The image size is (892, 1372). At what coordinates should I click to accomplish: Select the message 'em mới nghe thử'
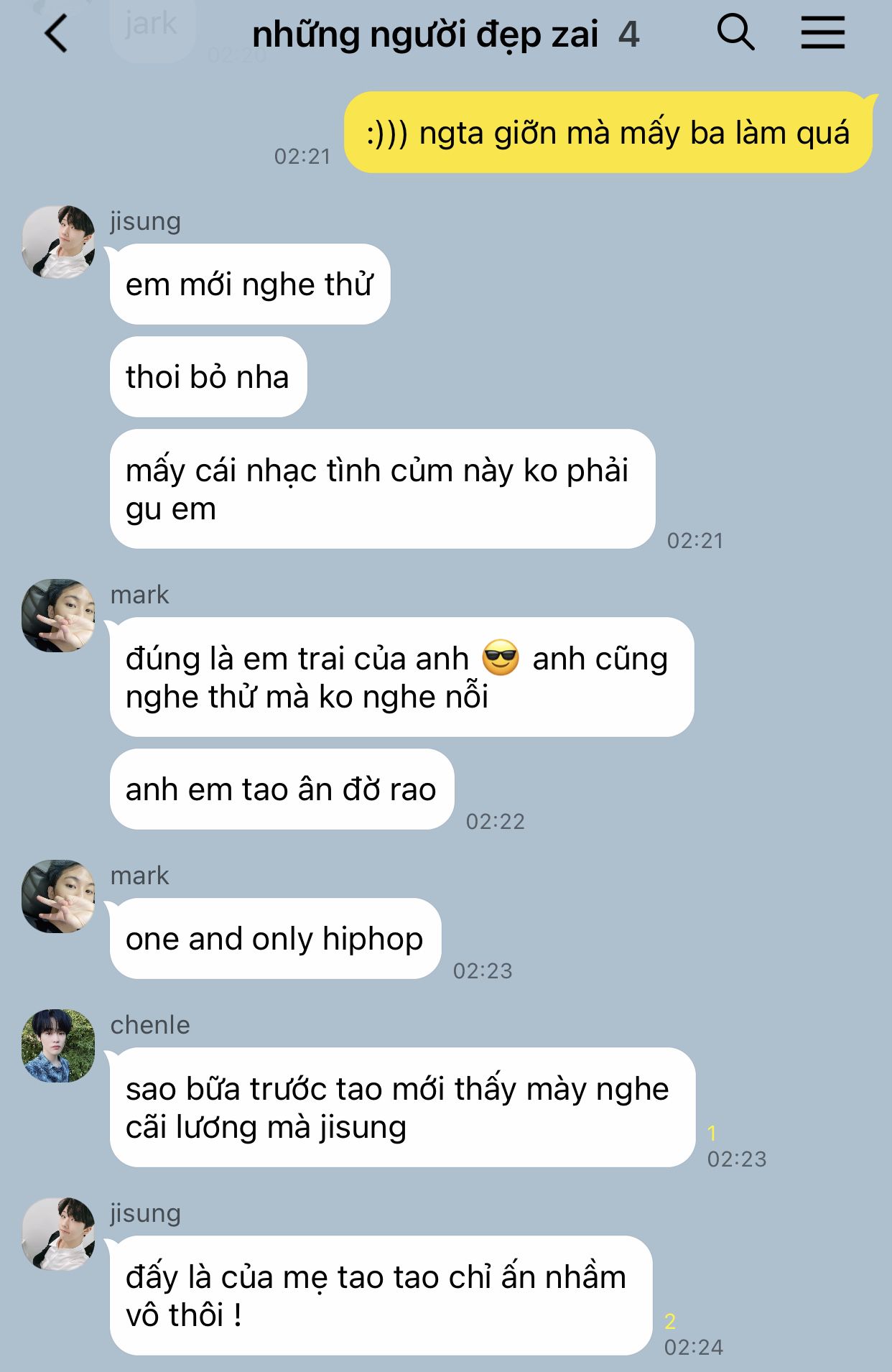250,284
